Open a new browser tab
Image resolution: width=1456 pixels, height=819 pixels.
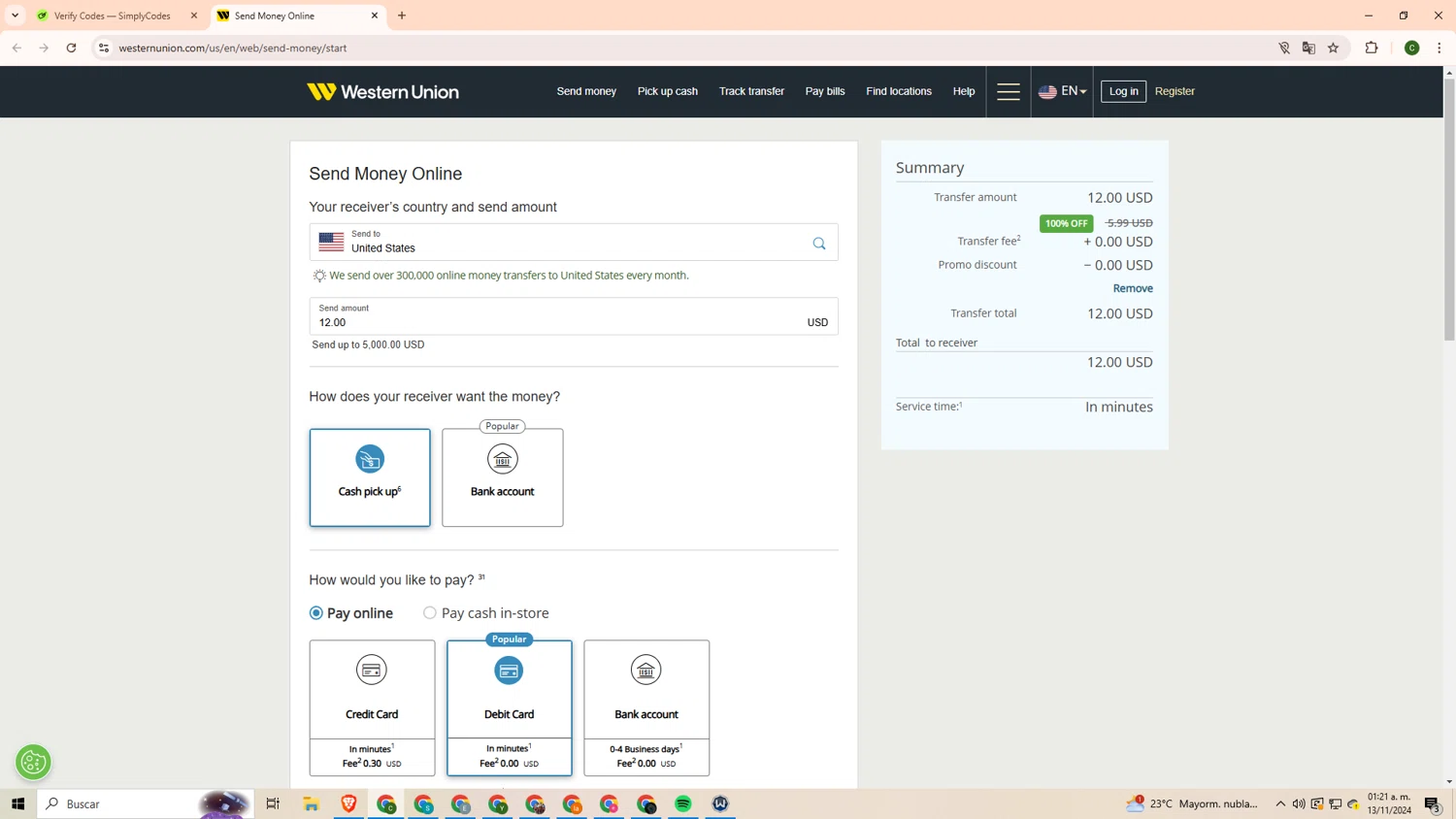click(x=402, y=16)
